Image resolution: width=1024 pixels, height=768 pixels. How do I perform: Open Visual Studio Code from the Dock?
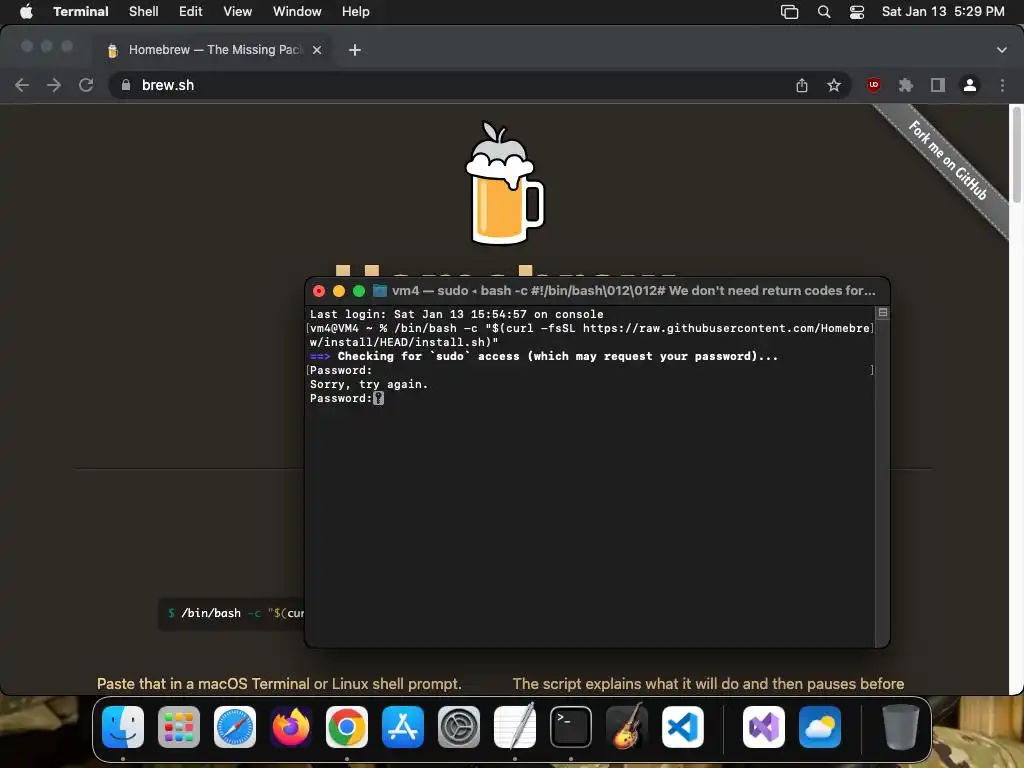[682, 727]
